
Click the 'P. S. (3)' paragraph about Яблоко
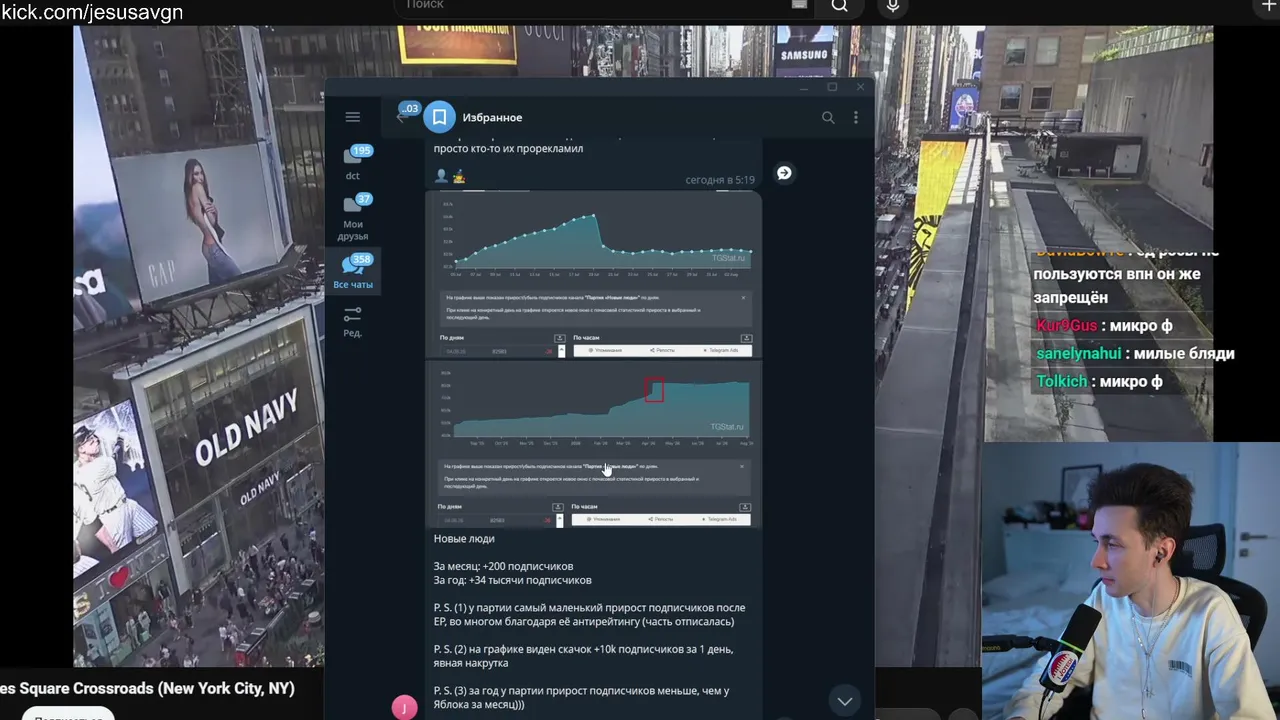pyautogui.click(x=581, y=697)
